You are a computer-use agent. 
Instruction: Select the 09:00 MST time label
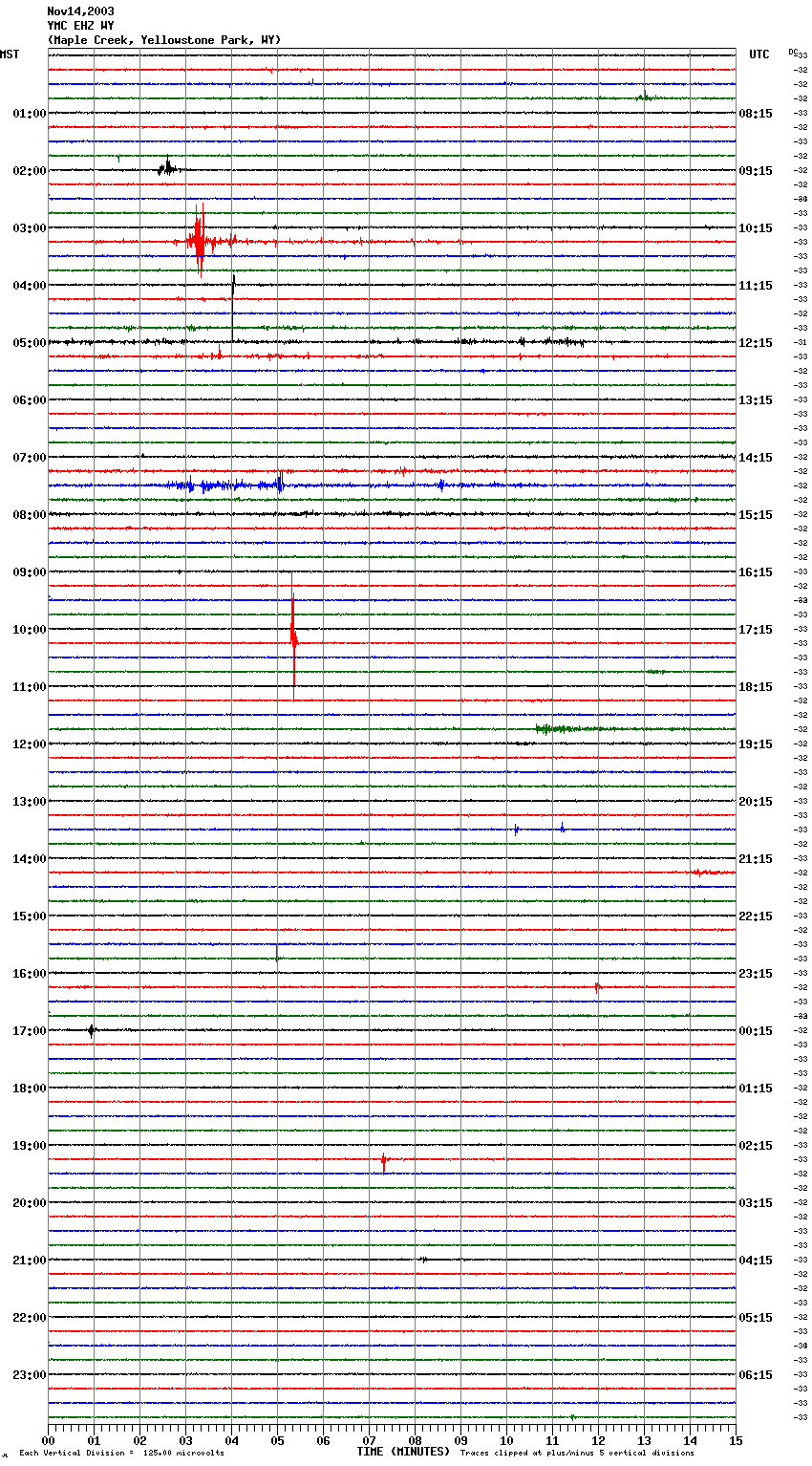pyautogui.click(x=29, y=572)
